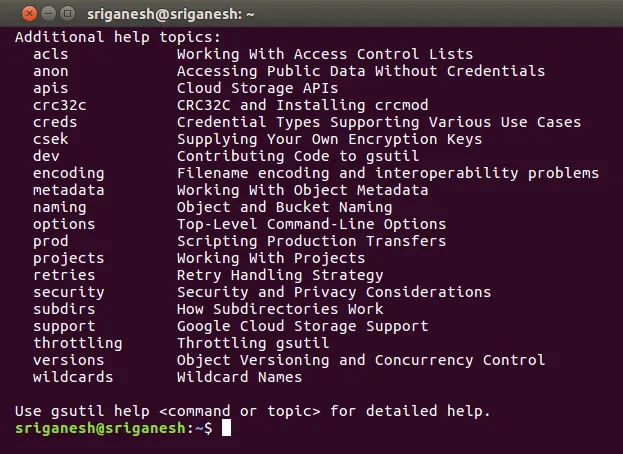Click the 'Additional help topics:' heading

tap(118, 37)
